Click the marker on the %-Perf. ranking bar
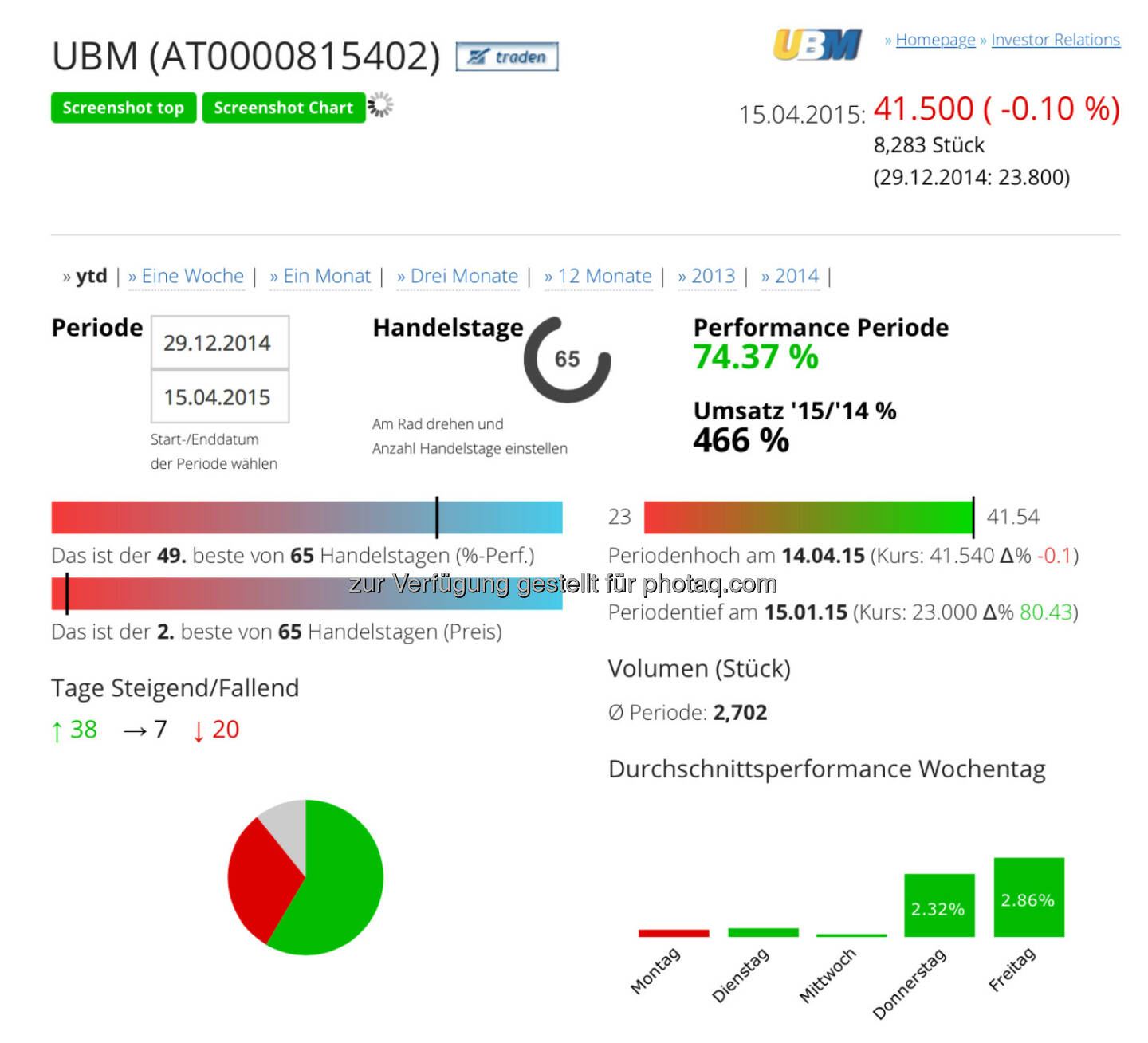 437,518
